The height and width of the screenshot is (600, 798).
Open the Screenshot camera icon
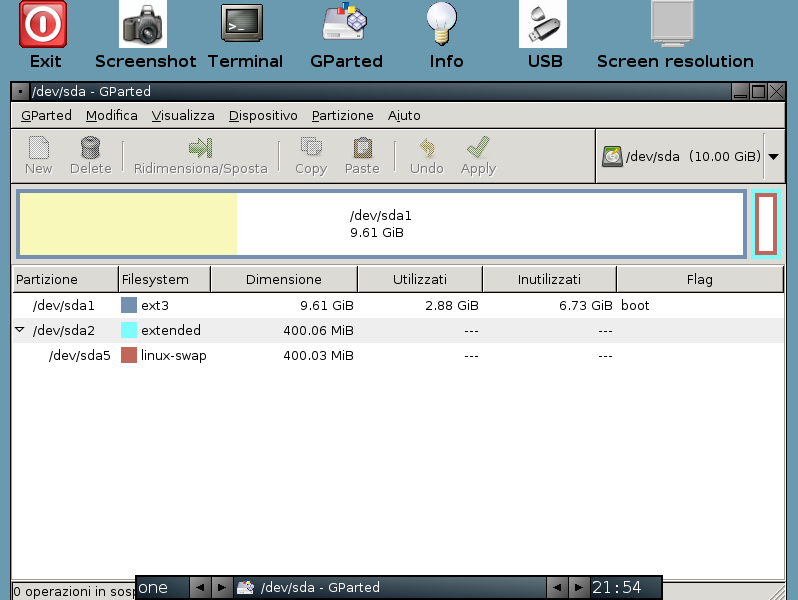point(142,24)
